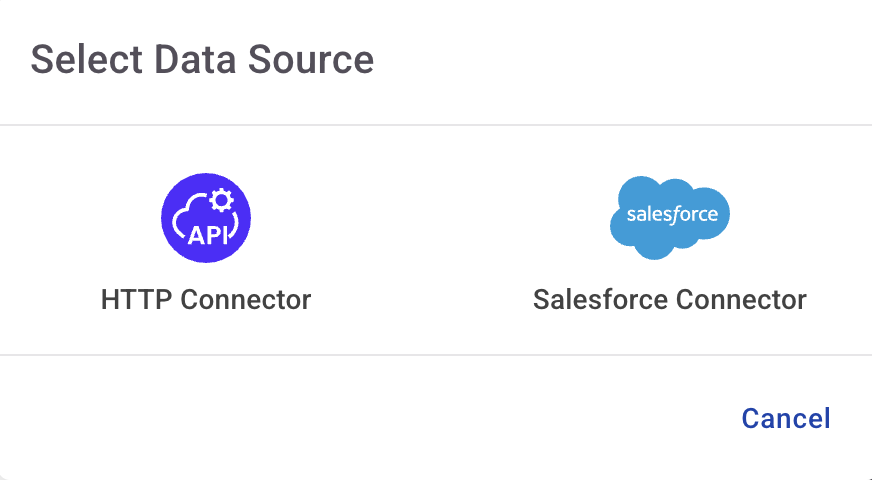Choose the HTTP data source icon
872x480 pixels.
(206, 217)
